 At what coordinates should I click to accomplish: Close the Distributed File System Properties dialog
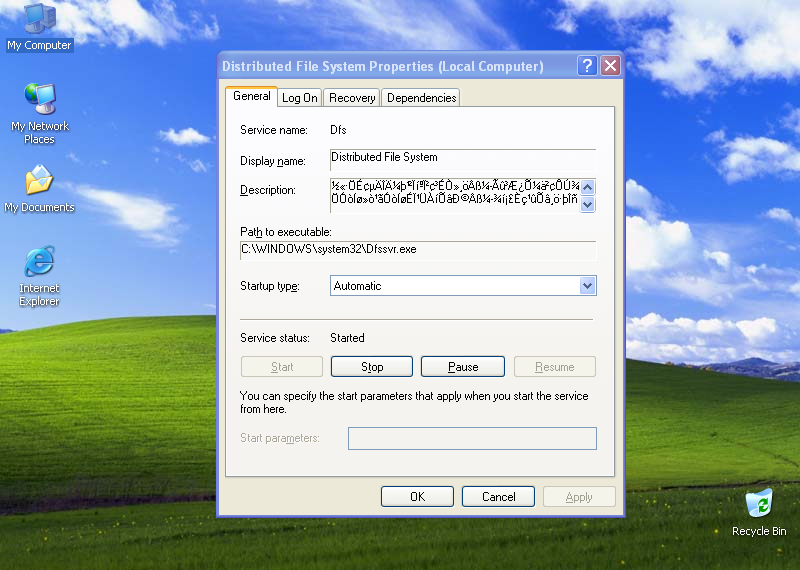610,66
